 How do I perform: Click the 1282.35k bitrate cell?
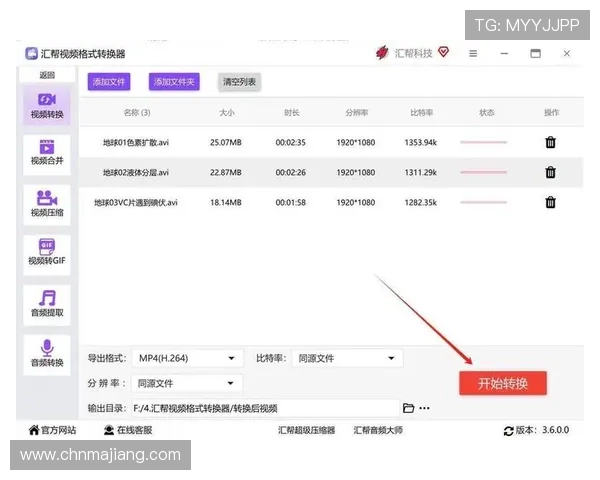421,202
